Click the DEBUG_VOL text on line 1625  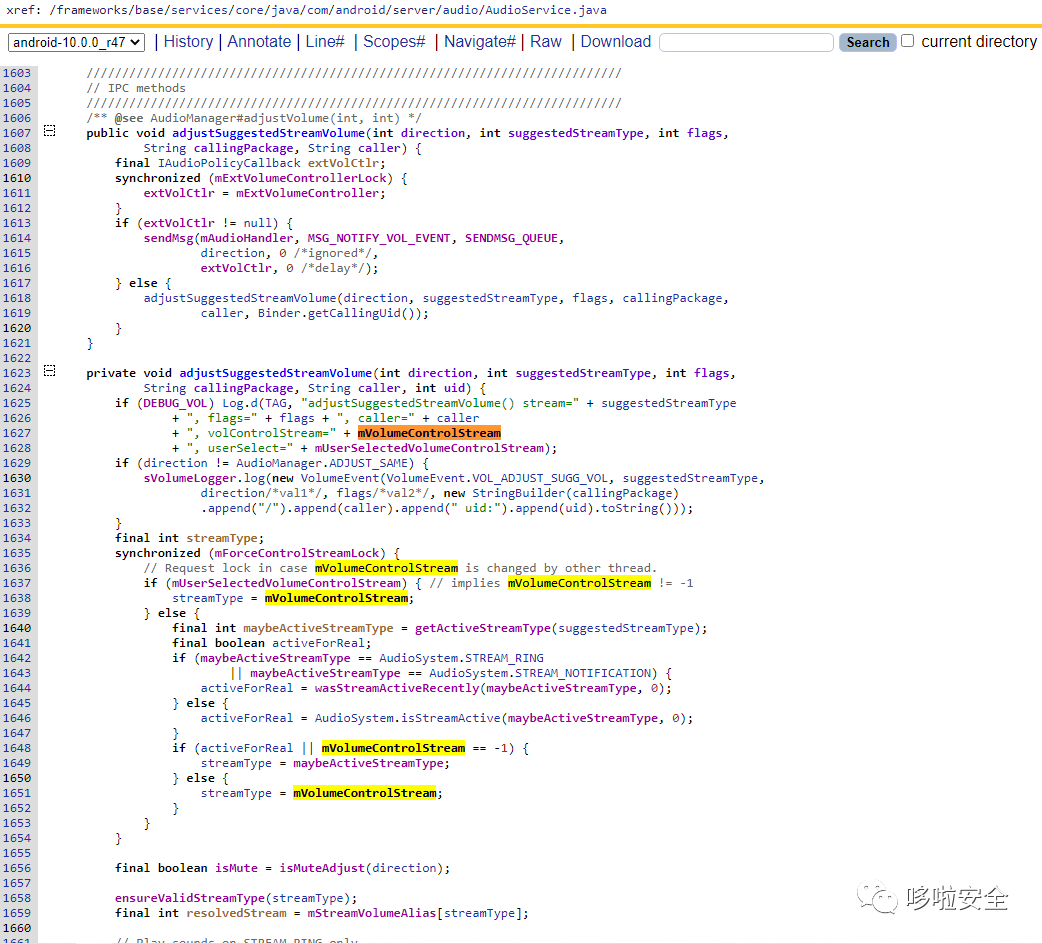click(175, 403)
